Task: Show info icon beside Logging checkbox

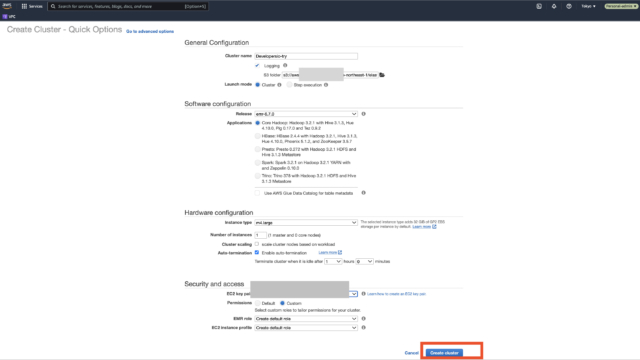Action: 285,65
